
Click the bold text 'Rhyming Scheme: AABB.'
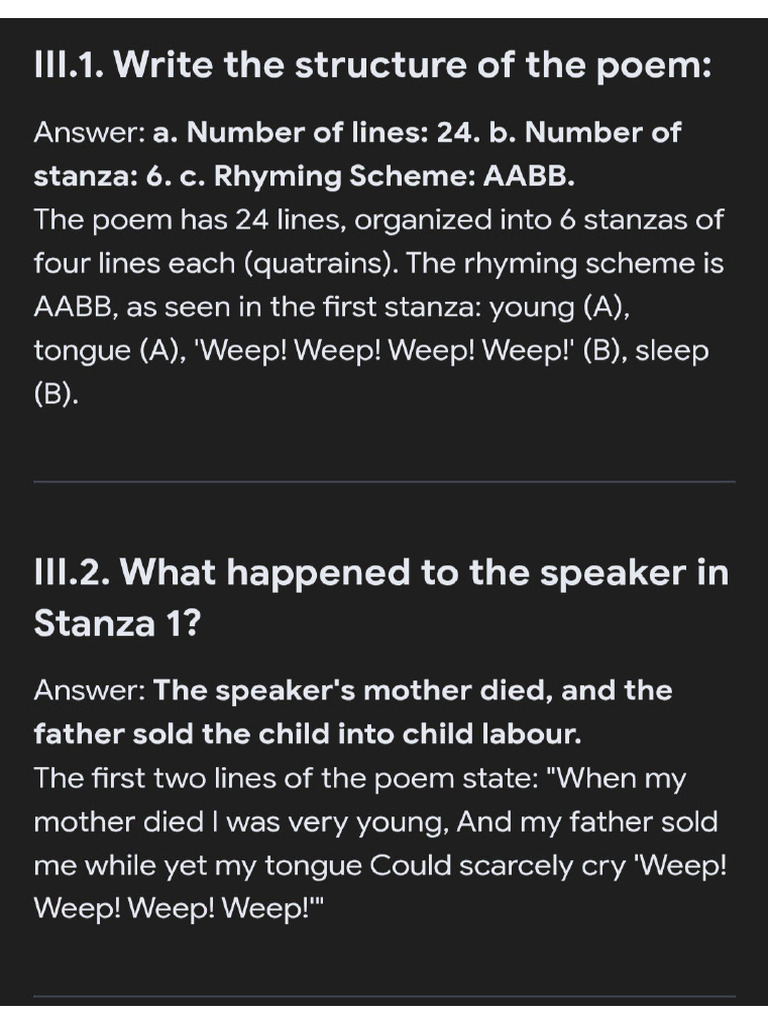pos(394,176)
